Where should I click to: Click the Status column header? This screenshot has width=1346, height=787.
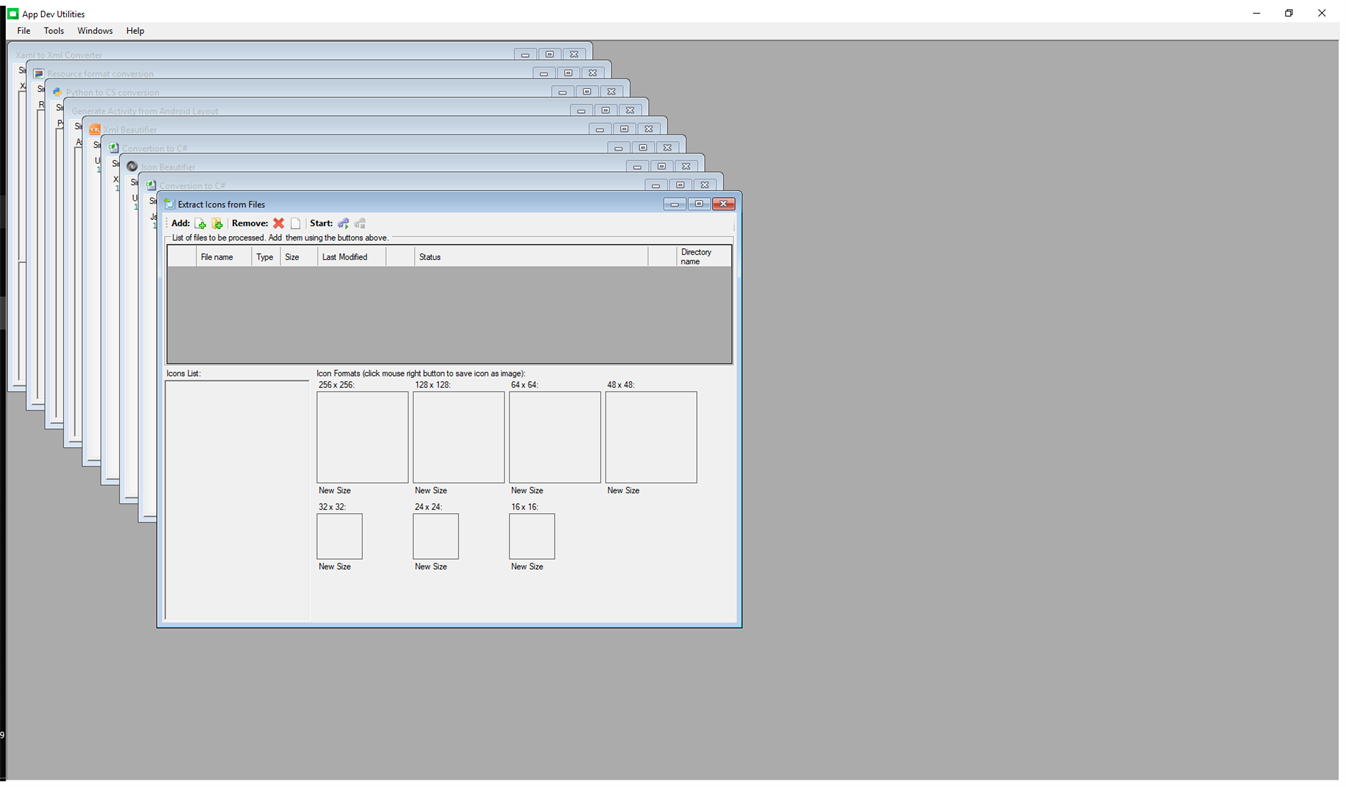tap(531, 257)
